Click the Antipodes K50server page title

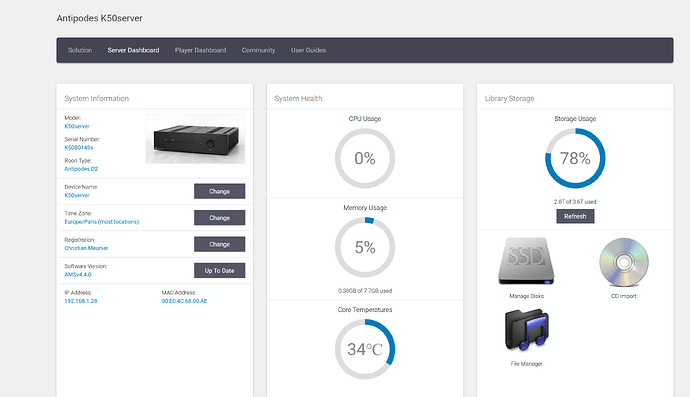pos(99,18)
